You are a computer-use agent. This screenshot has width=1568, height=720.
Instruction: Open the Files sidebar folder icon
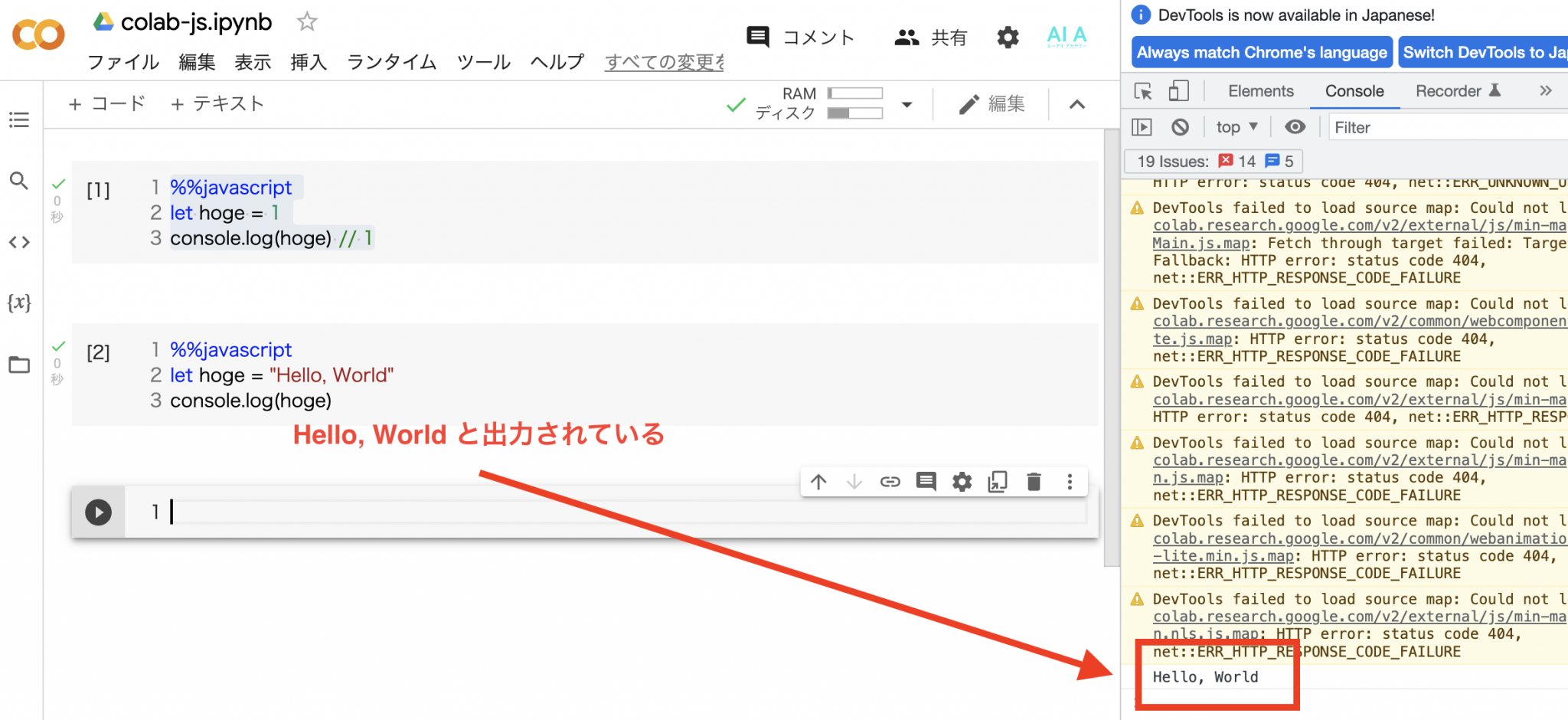pyautogui.click(x=19, y=365)
